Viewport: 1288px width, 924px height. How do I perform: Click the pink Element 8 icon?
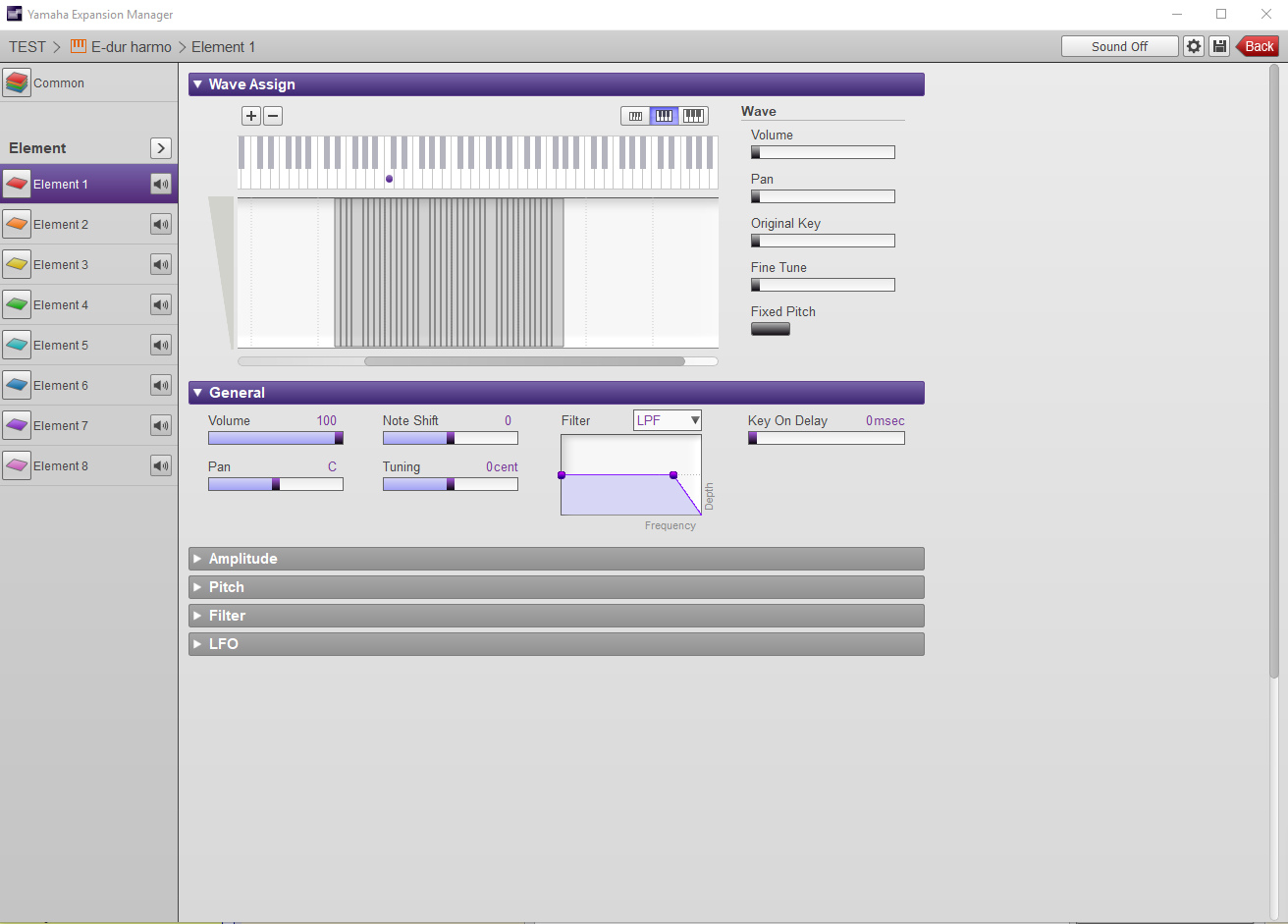17,465
